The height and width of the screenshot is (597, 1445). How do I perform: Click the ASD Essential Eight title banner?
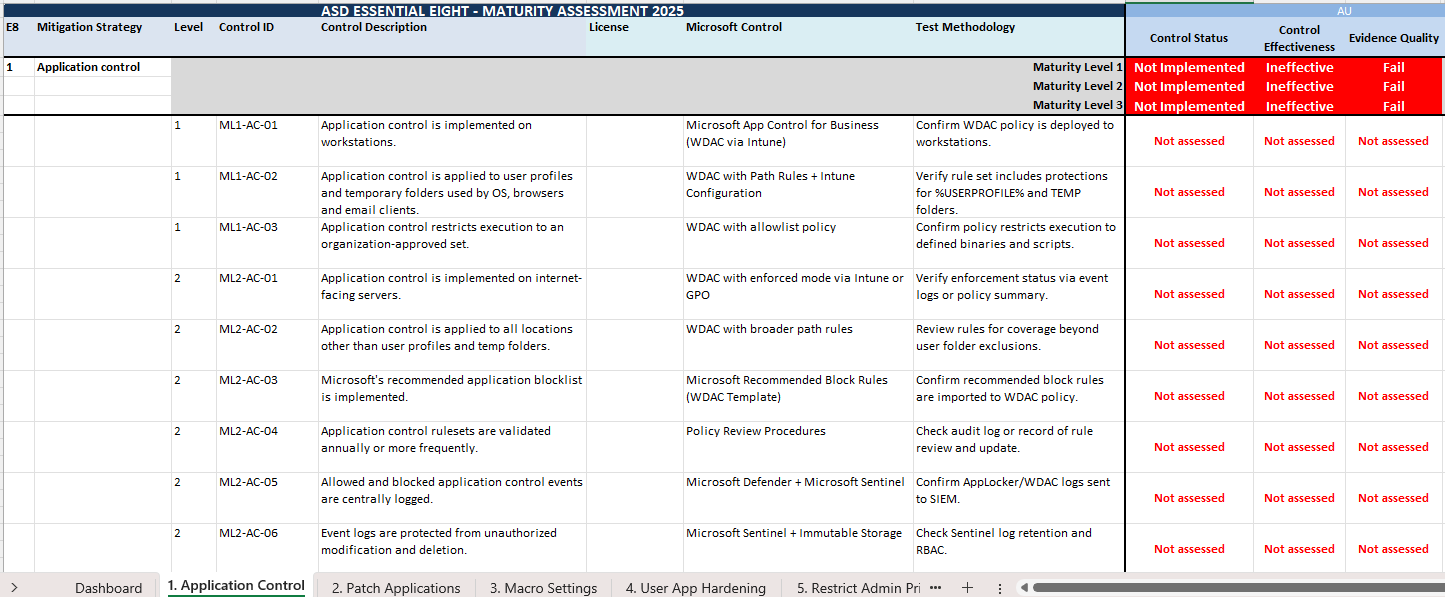pyautogui.click(x=502, y=10)
